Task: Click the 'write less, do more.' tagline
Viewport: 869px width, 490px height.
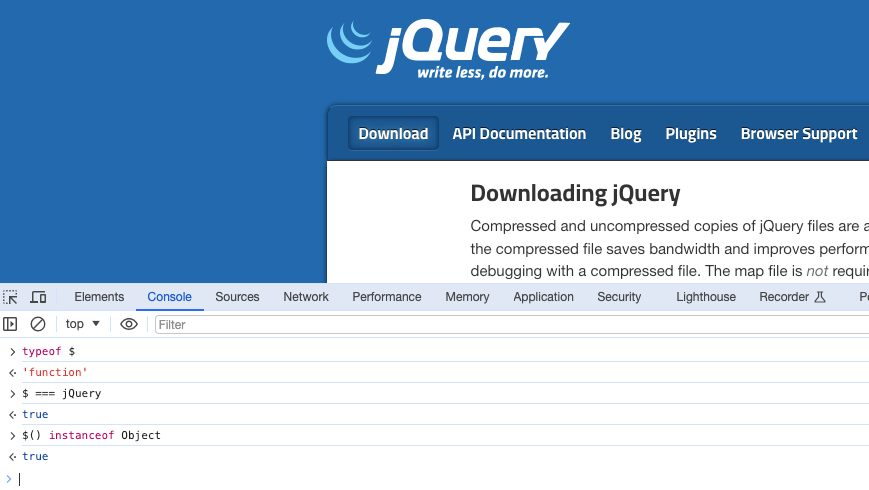Action: click(x=483, y=73)
